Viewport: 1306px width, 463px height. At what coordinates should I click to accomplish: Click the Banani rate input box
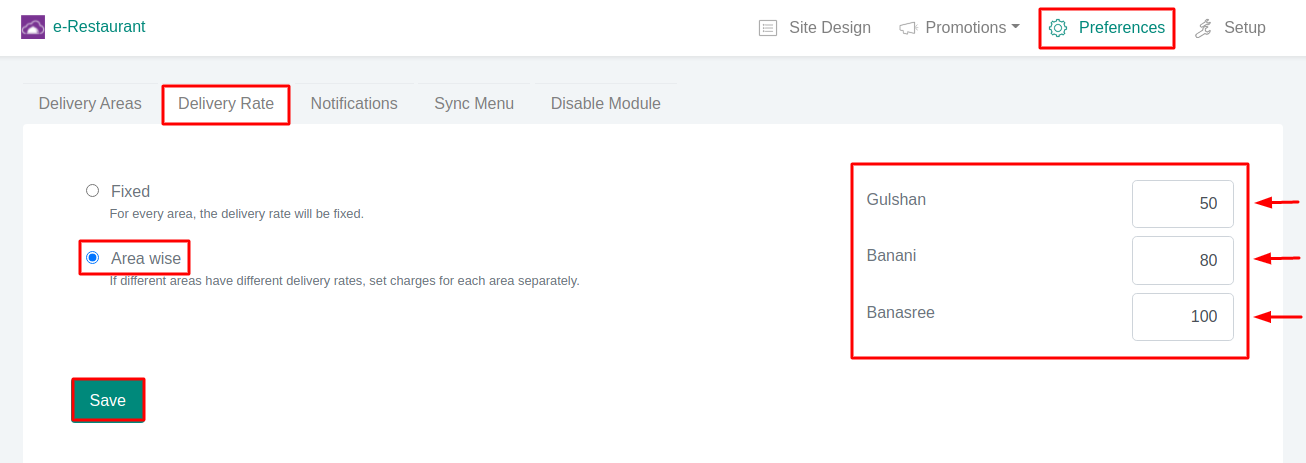(1182, 260)
